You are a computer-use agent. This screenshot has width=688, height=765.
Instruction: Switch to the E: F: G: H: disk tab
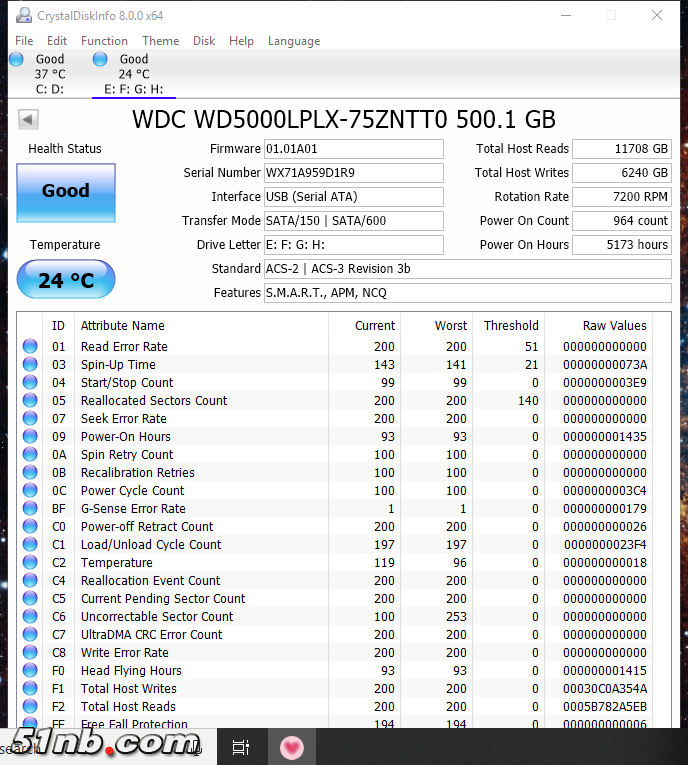tap(134, 75)
